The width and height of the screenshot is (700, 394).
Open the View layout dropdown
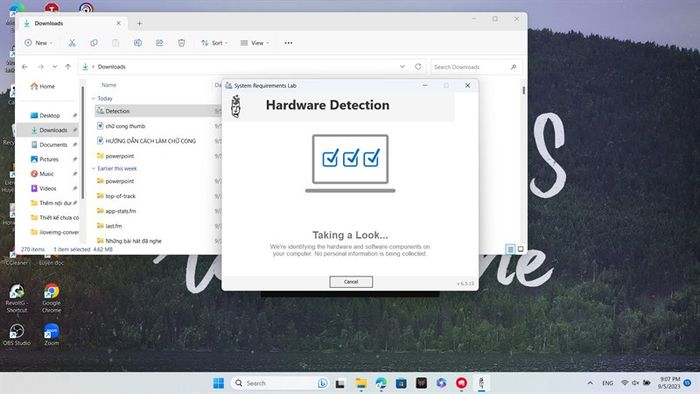[x=254, y=43]
